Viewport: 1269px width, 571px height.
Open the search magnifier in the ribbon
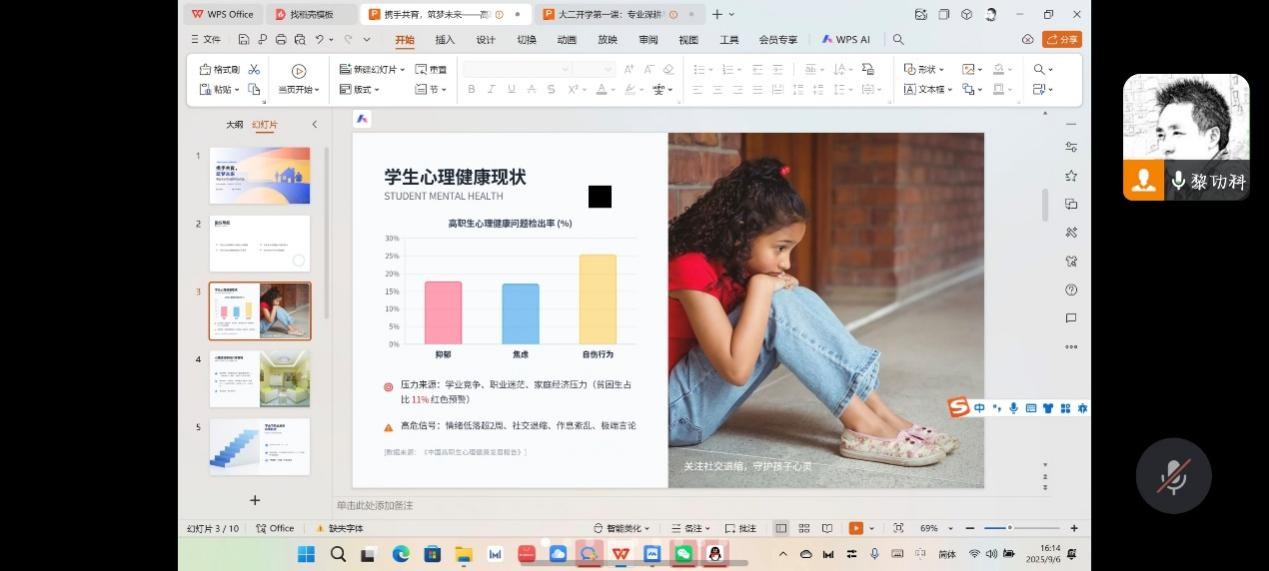(898, 40)
